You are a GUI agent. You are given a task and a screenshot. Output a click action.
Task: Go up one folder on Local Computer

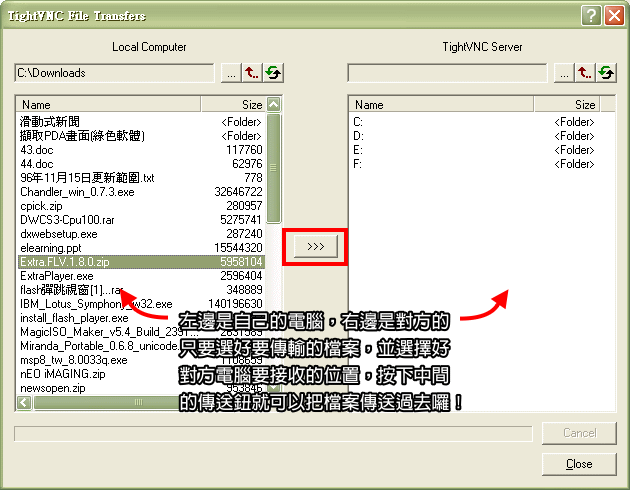pos(252,73)
